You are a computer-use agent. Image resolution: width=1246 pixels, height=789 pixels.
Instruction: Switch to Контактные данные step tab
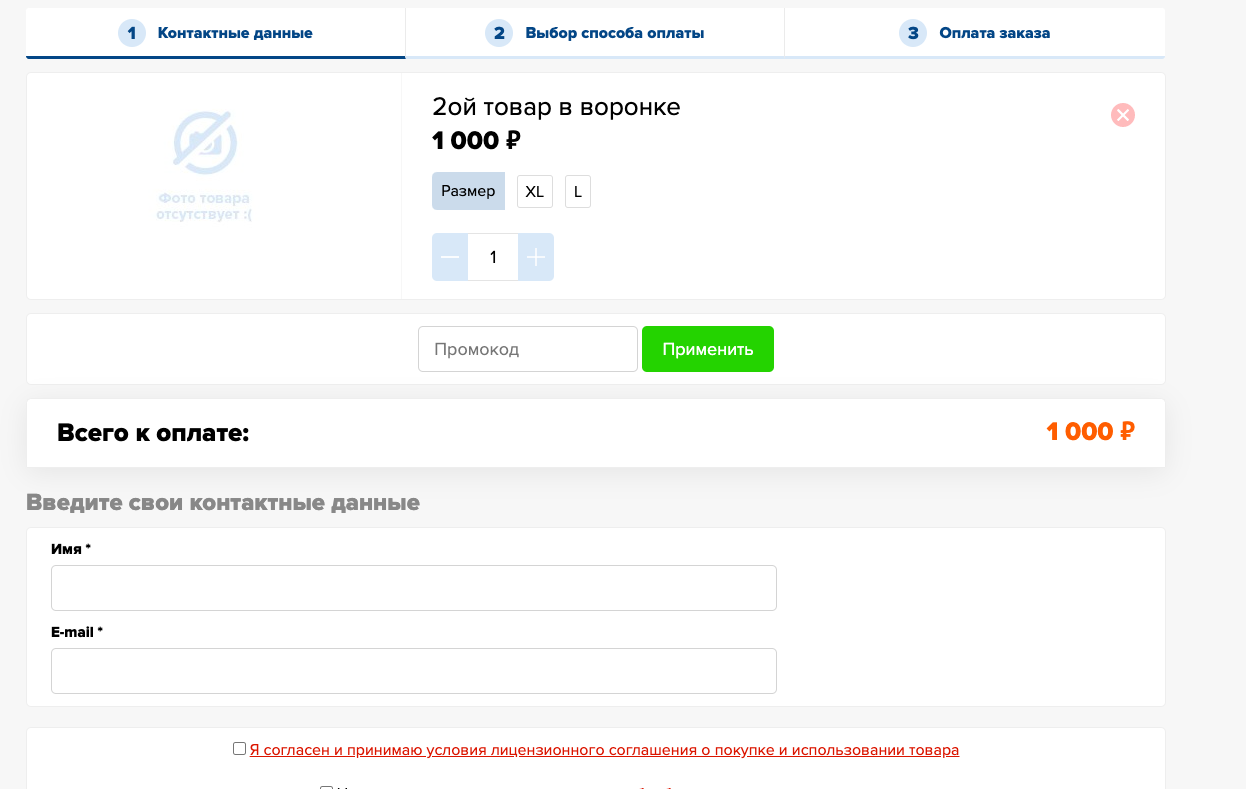216,33
